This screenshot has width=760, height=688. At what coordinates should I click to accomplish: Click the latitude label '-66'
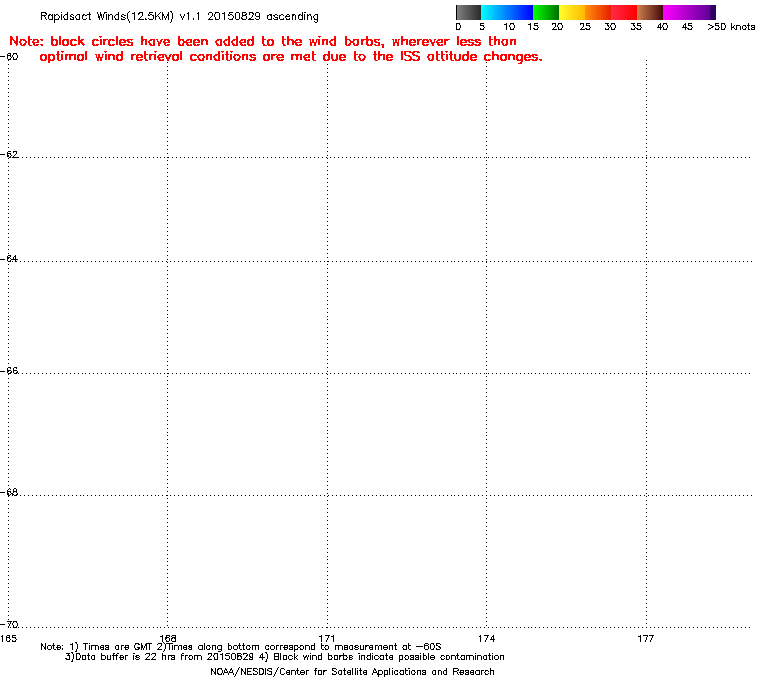pyautogui.click(x=9, y=370)
